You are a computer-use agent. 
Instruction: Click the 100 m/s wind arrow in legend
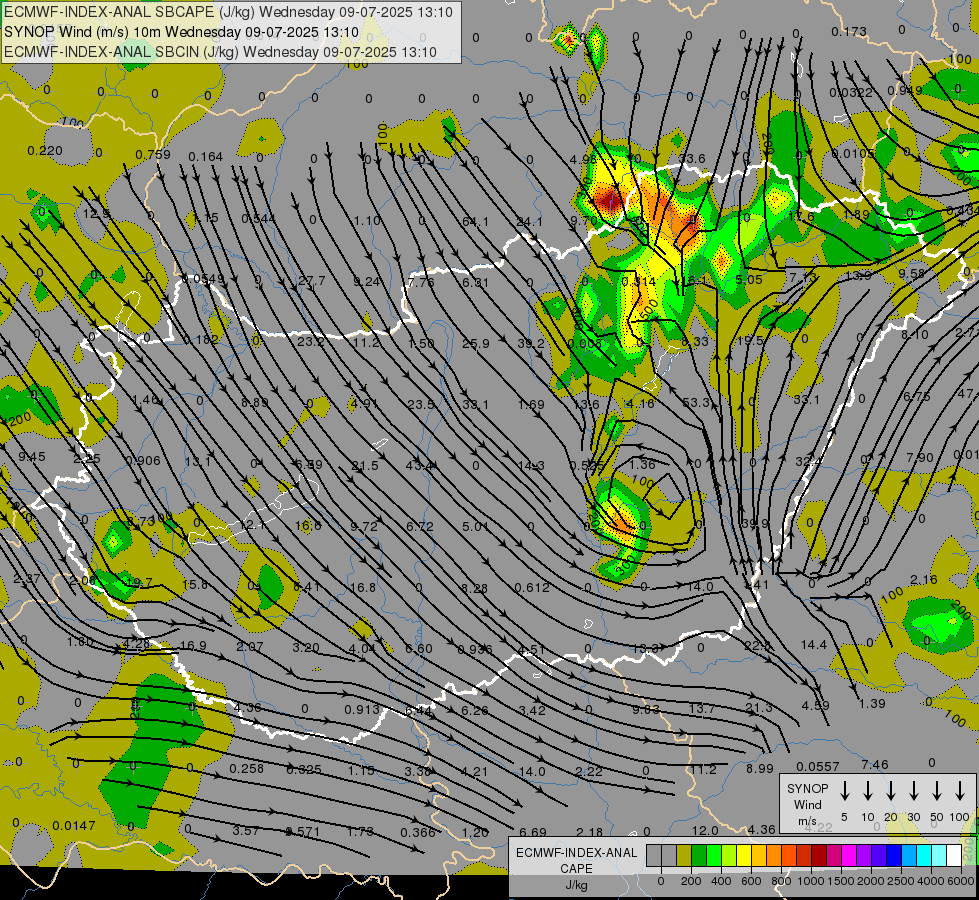[960, 791]
